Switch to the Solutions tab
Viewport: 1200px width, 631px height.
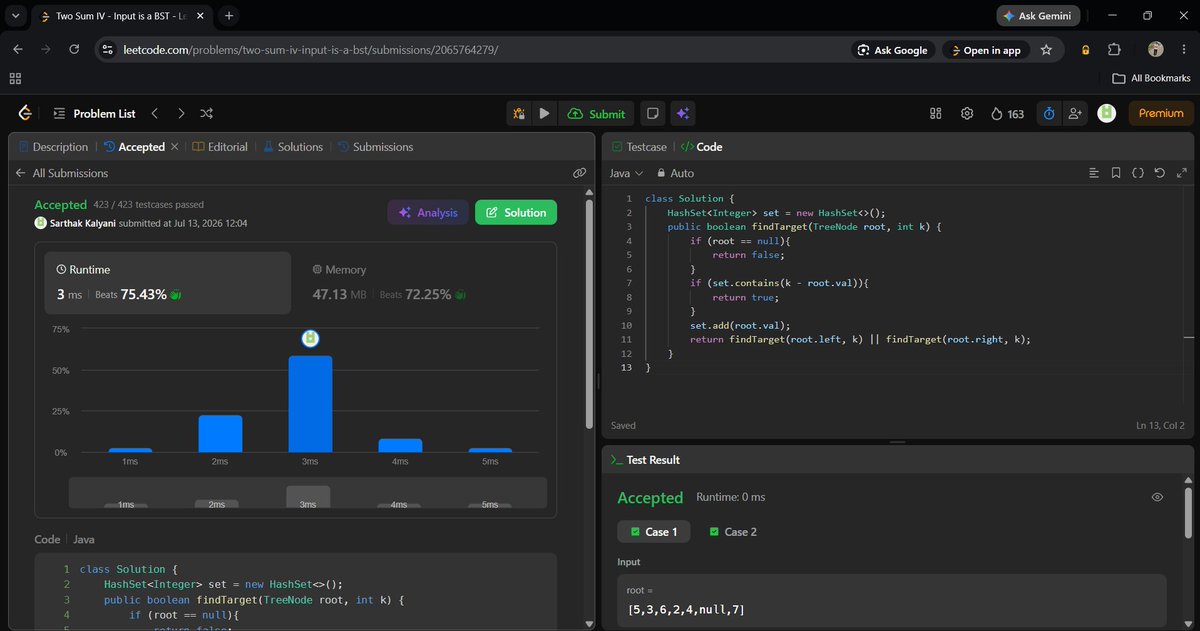point(293,147)
